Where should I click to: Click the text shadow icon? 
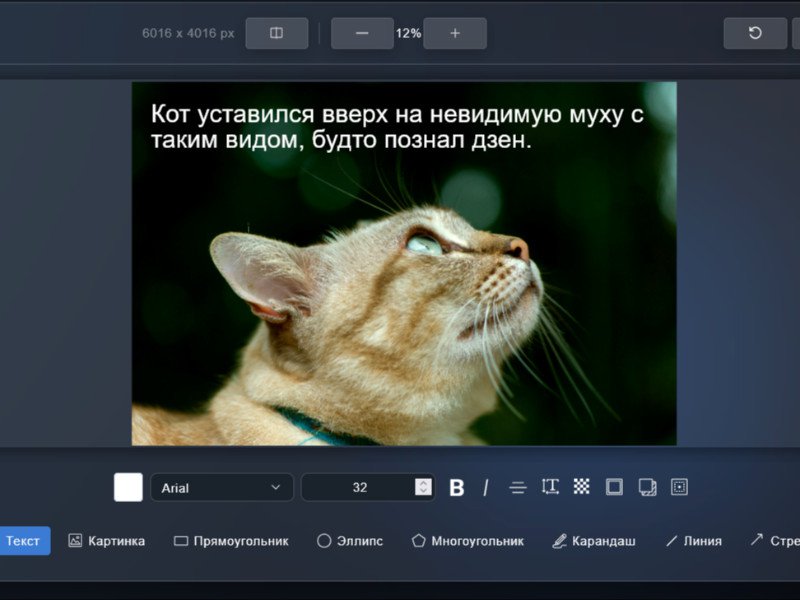pyautogui.click(x=647, y=487)
